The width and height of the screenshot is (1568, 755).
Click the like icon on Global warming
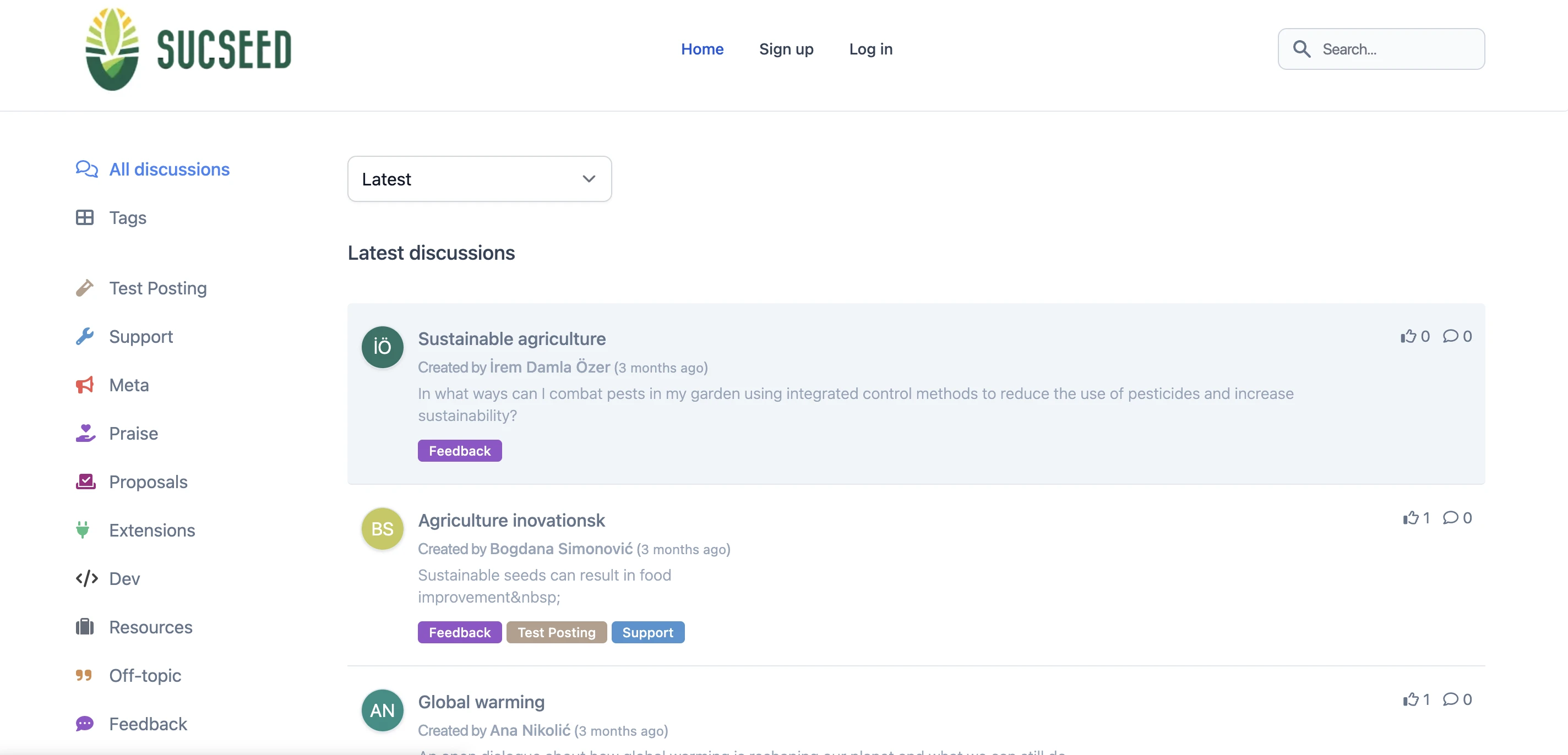(1411, 699)
